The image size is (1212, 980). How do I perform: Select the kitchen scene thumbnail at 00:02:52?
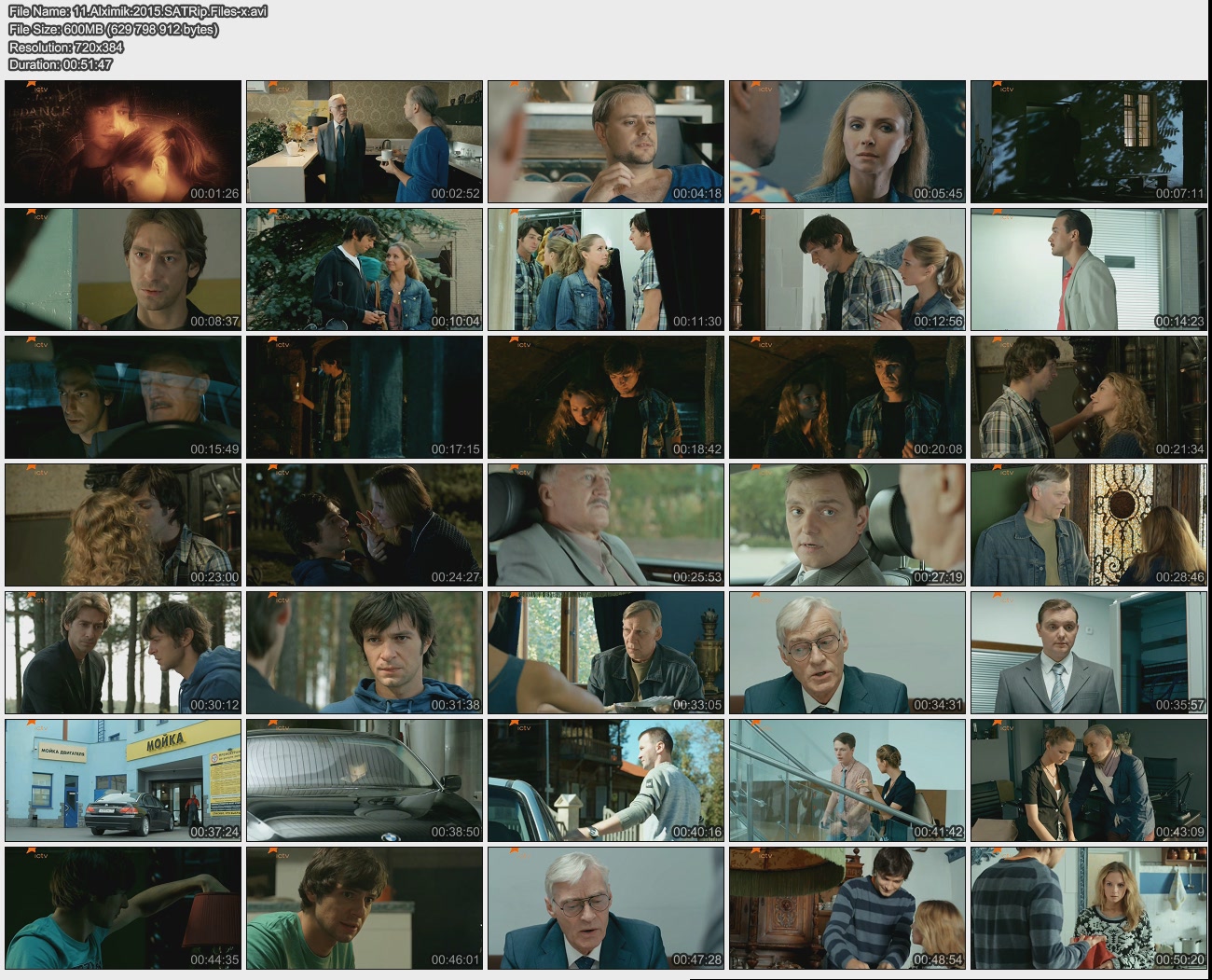[x=364, y=142]
